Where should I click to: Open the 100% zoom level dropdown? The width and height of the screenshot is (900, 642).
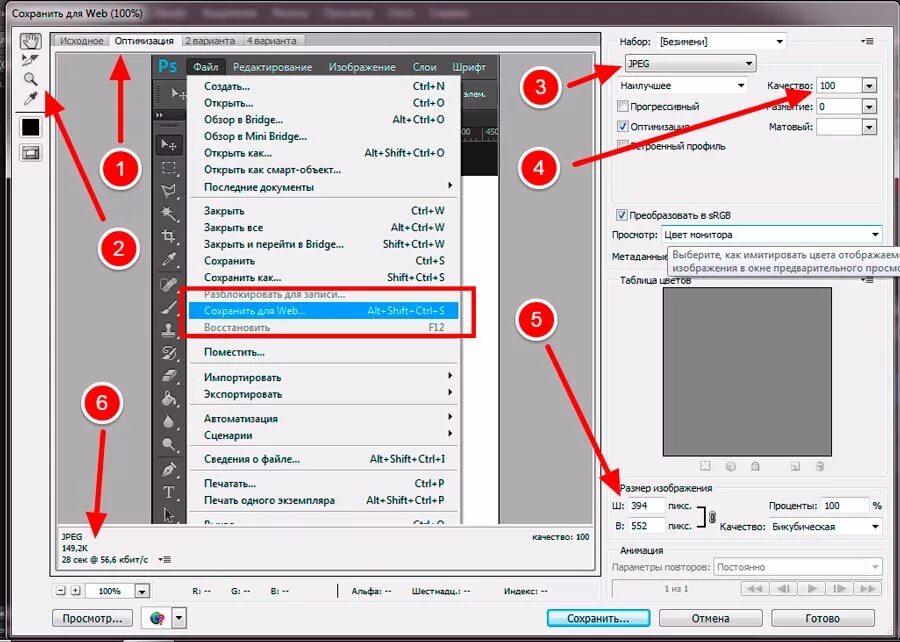click(x=141, y=591)
